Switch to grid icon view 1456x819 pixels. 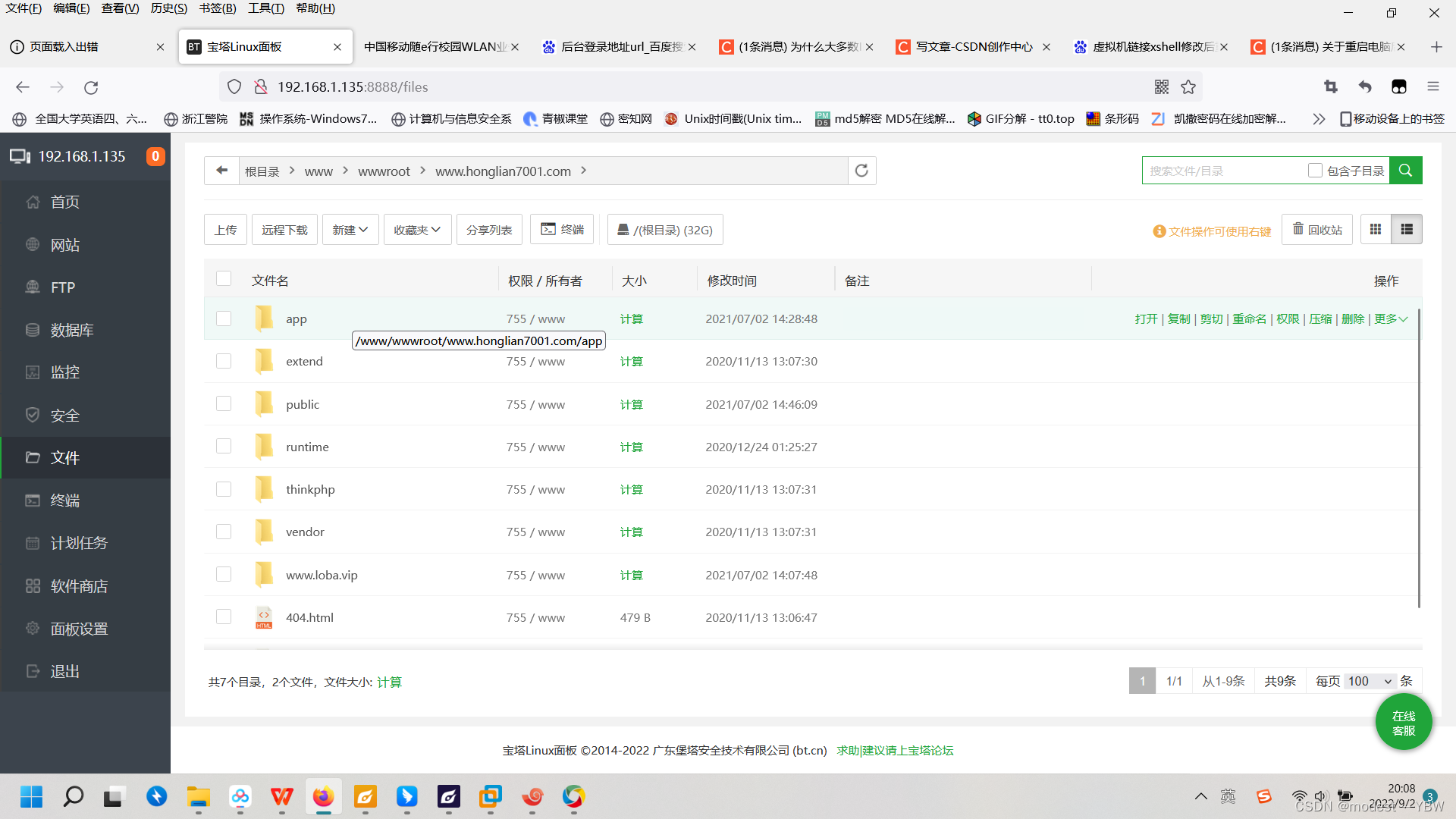click(1376, 229)
